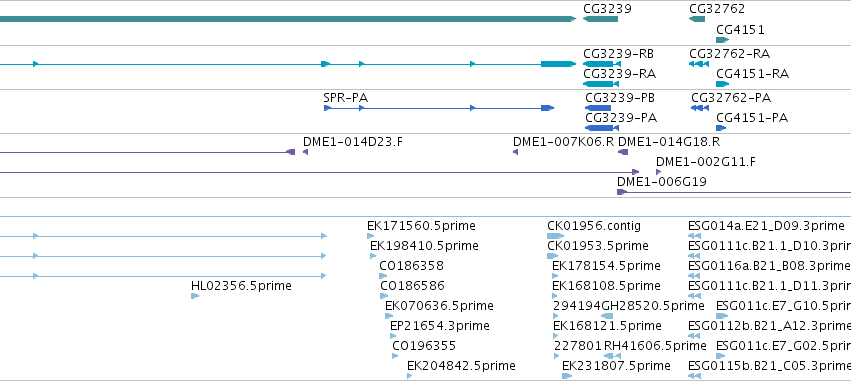Click the ESG014a.E21_D09.3prime label

[766, 226]
